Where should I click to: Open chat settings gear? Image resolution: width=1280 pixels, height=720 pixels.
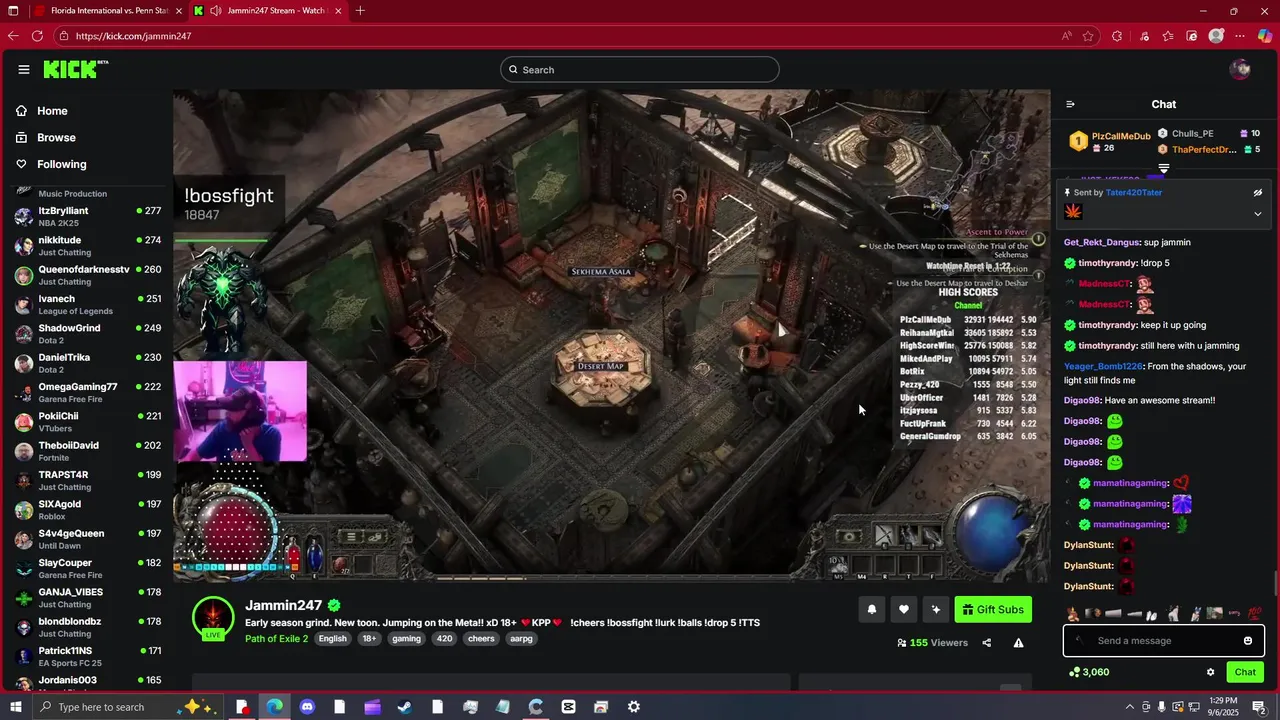[x=1211, y=672]
